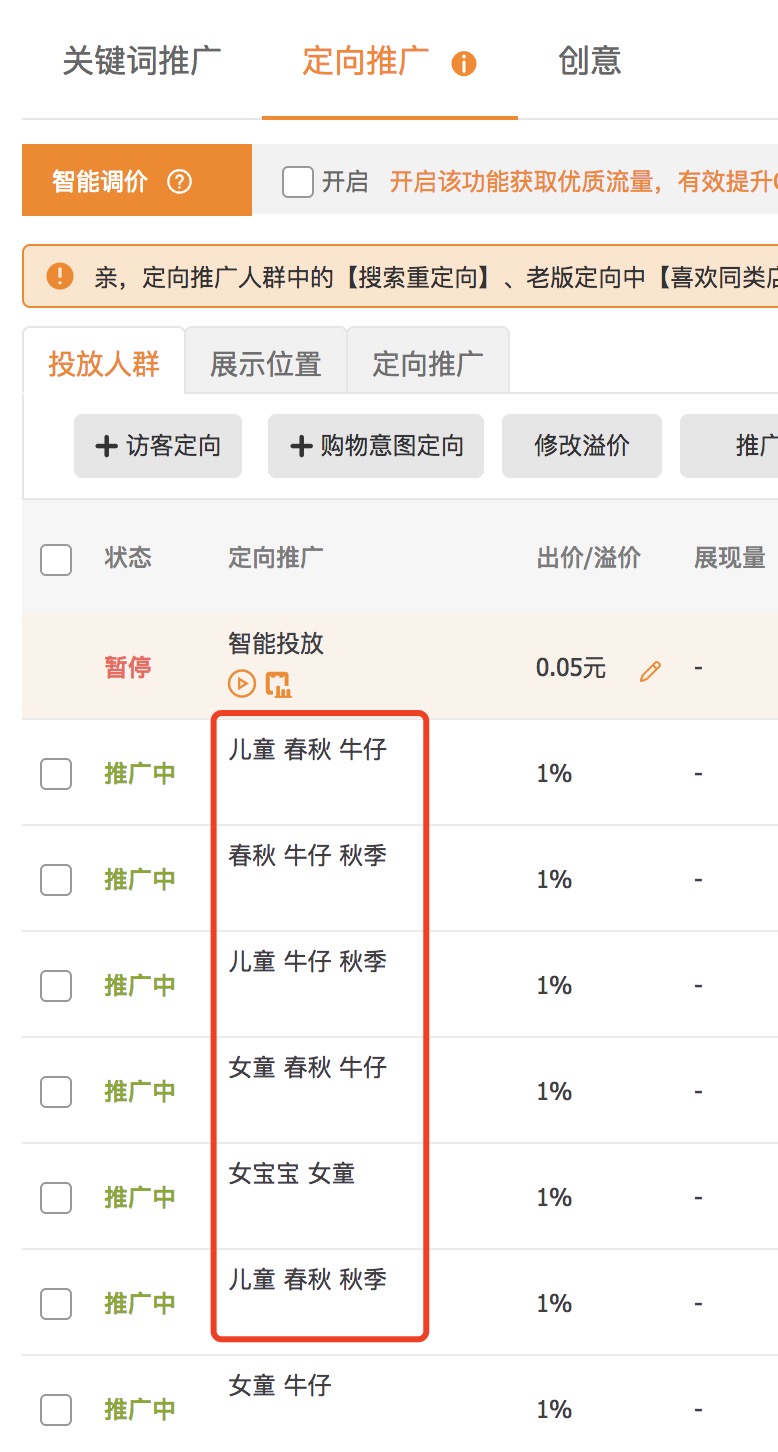Click the 暂停 status of 智能投放 row
778x1452 pixels.
click(127, 668)
